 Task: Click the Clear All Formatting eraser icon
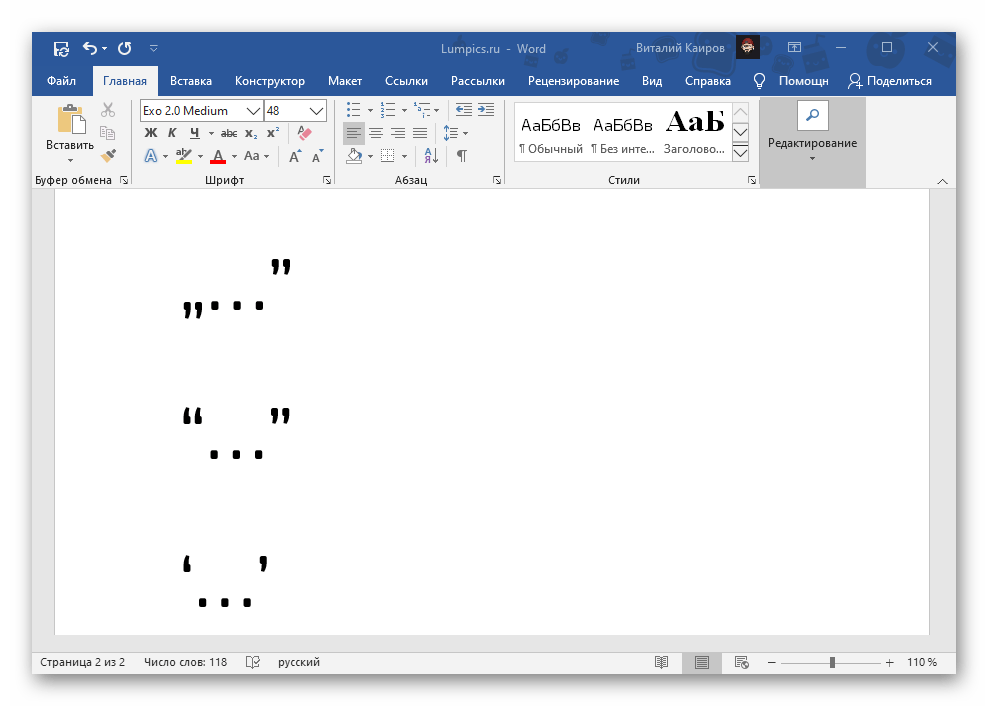[305, 133]
